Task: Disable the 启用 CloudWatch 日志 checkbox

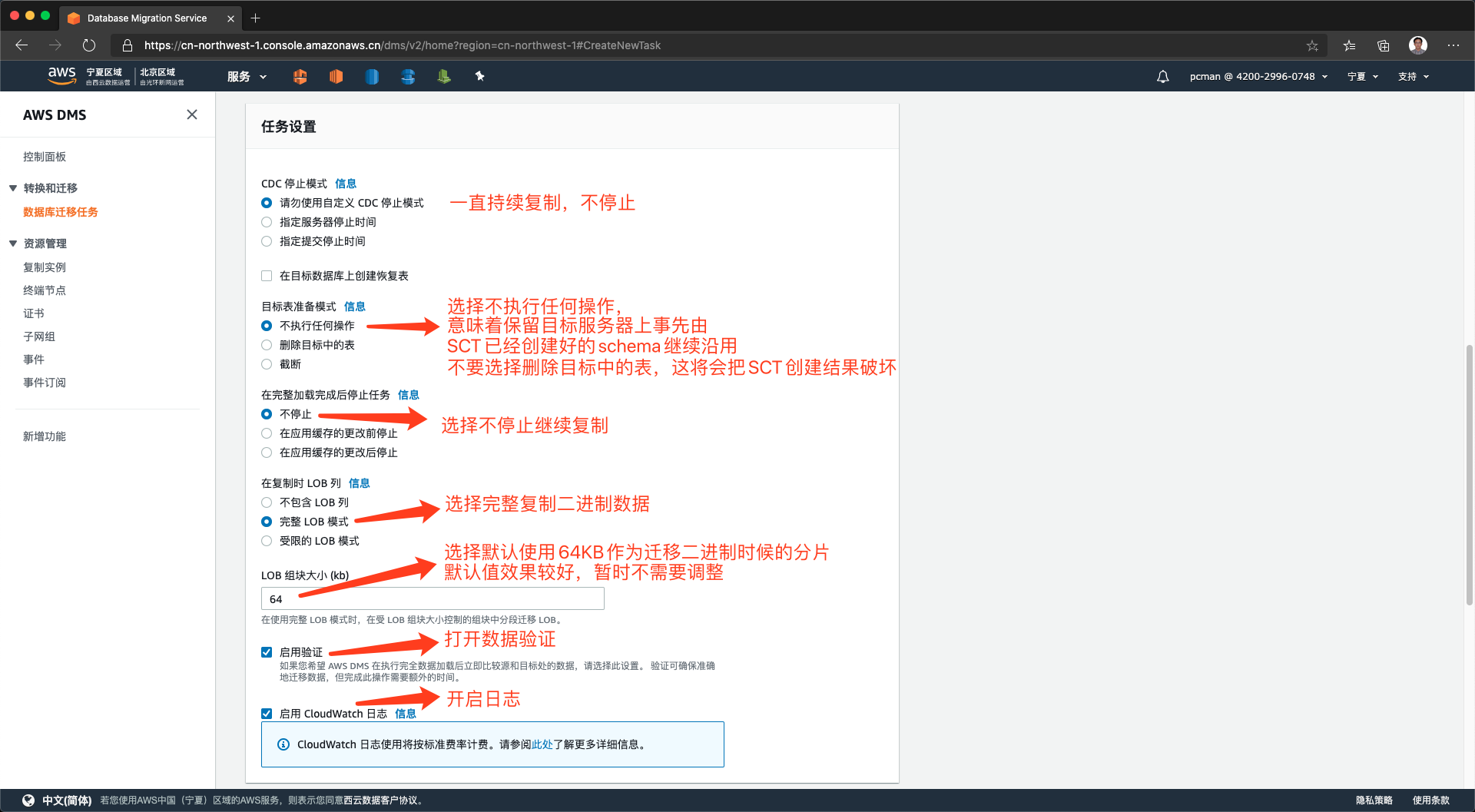Action: coord(267,714)
